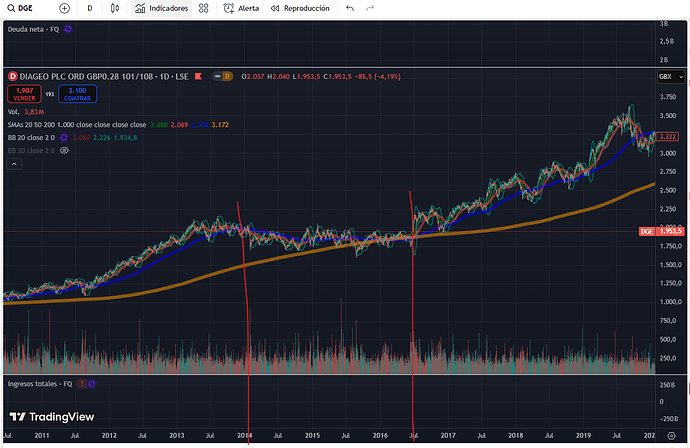Show the hidden BB indicator via eye icon

coord(64,150)
